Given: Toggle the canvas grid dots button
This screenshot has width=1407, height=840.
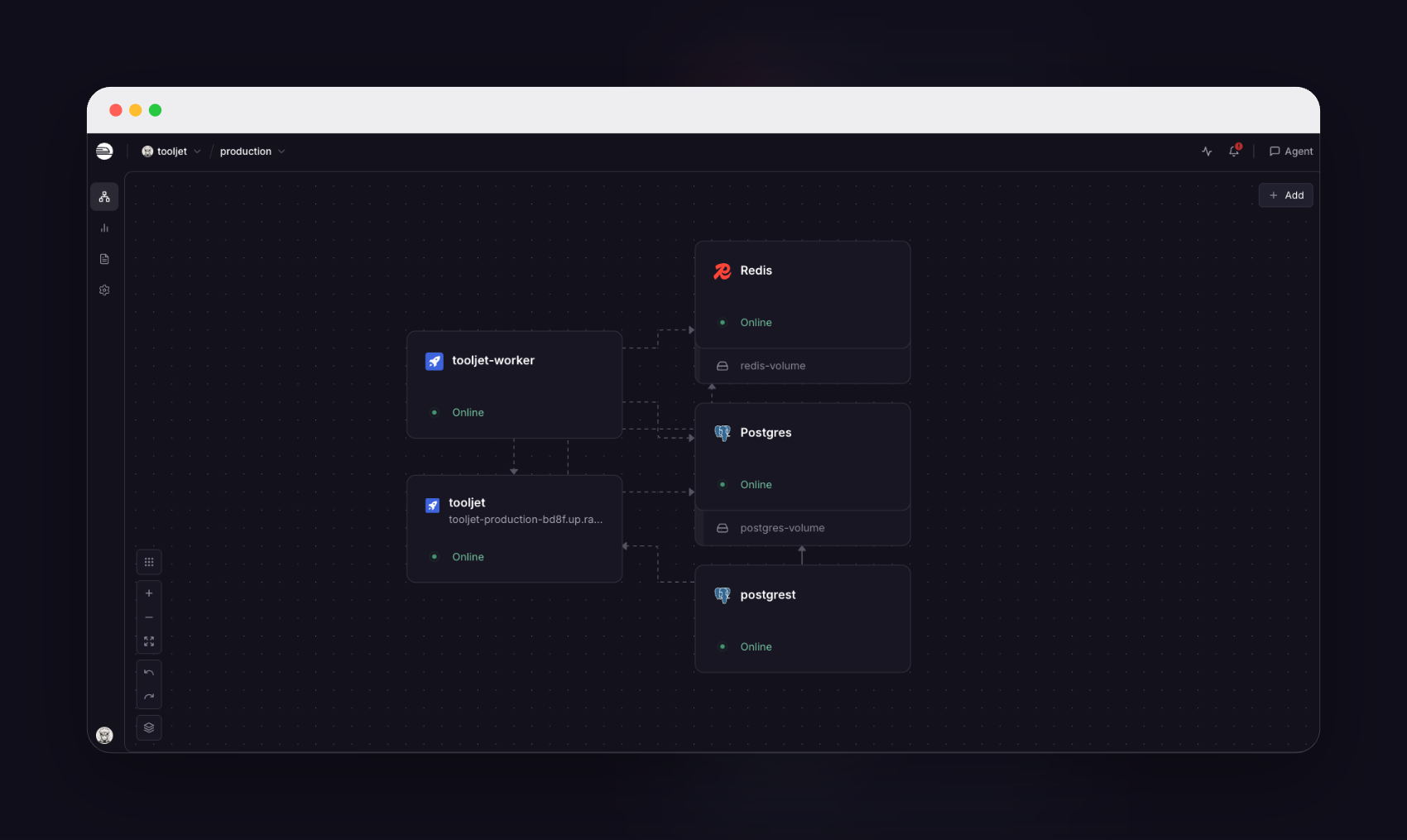Looking at the screenshot, I should 149,562.
